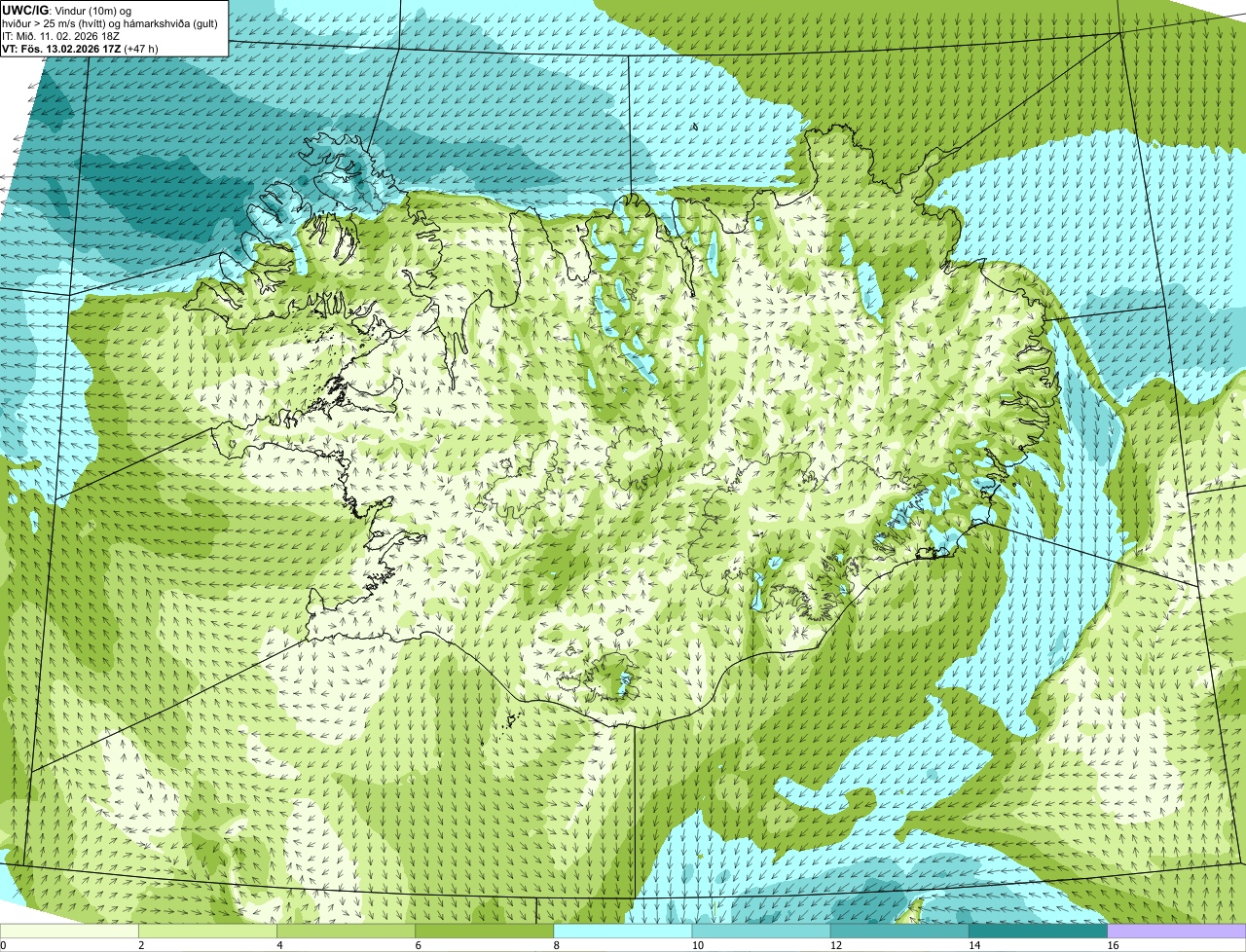Click the 12–14 m/s teal legend swatch

tap(899, 932)
